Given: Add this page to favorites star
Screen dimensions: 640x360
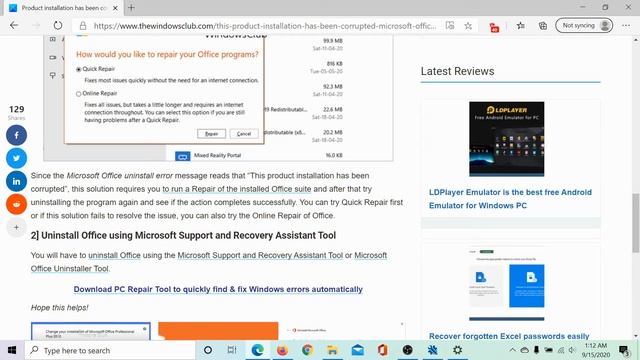Looking at the screenshot, I should click(468, 26).
